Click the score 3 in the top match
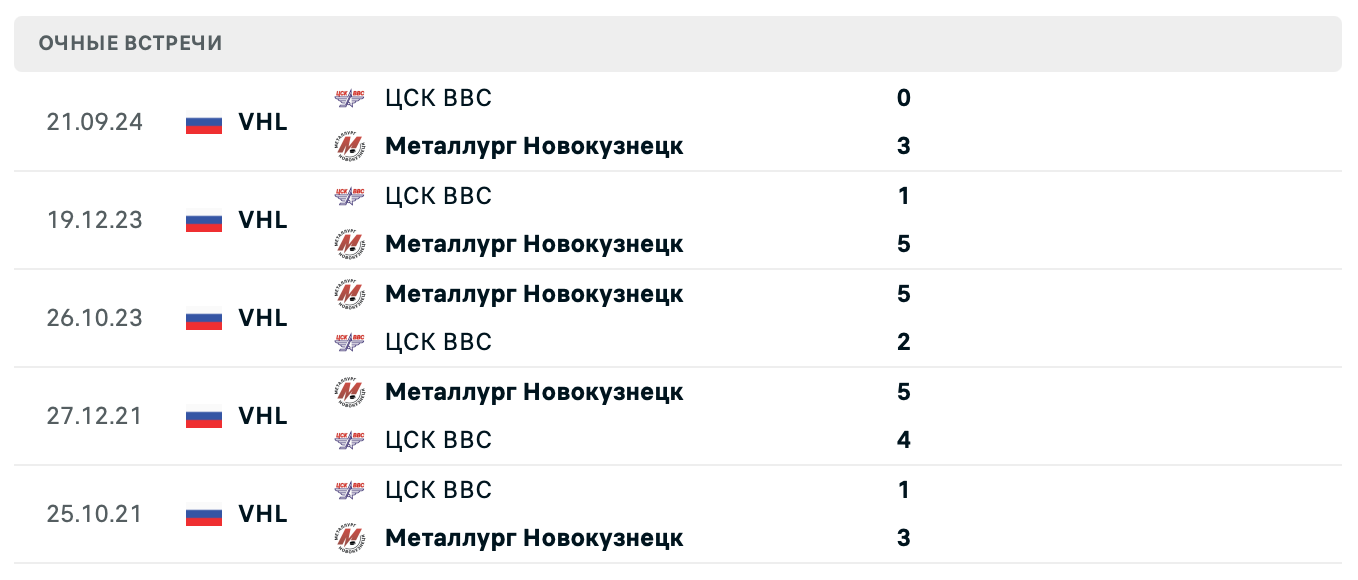 903,146
